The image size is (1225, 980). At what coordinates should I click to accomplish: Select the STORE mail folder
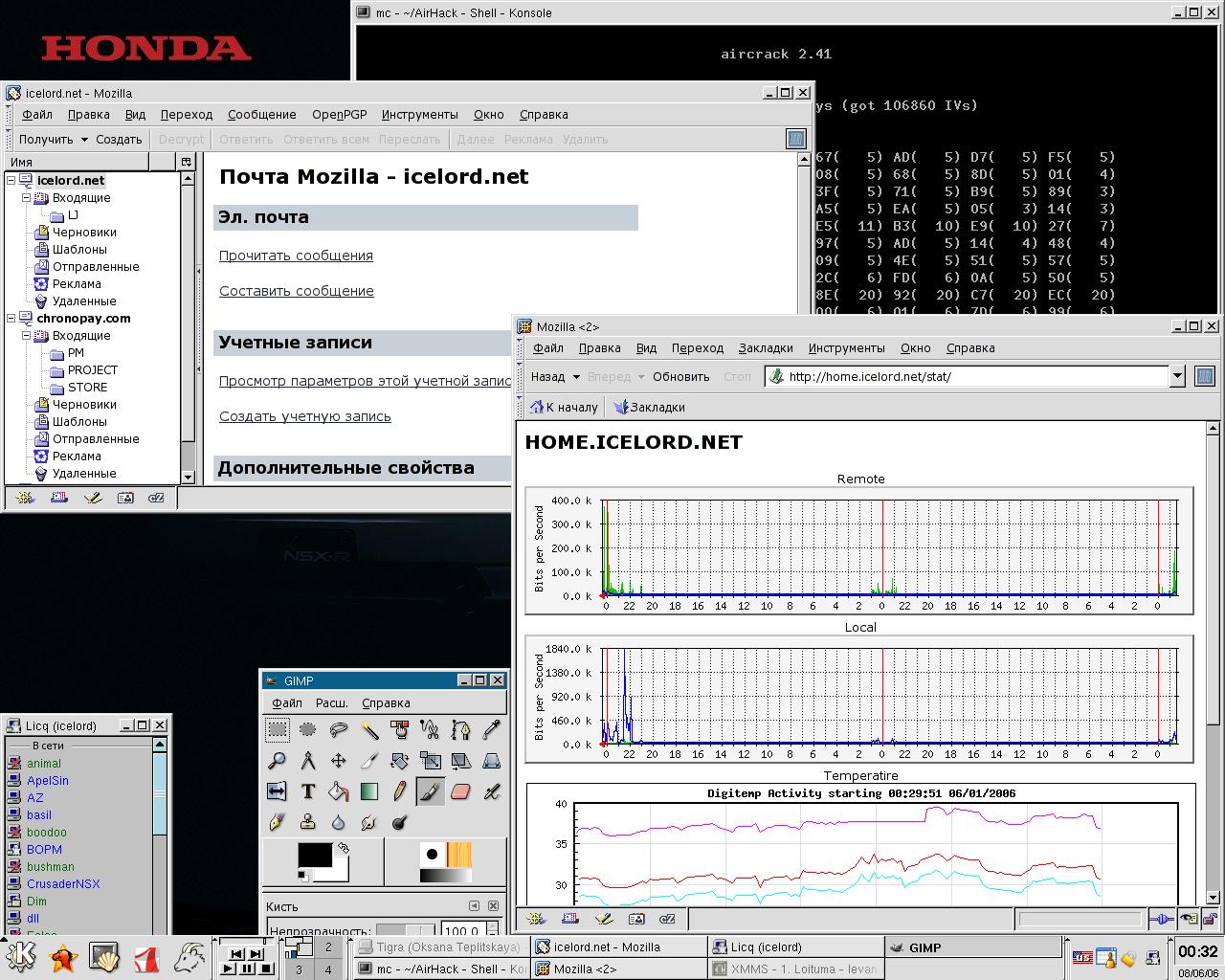pyautogui.click(x=87, y=387)
